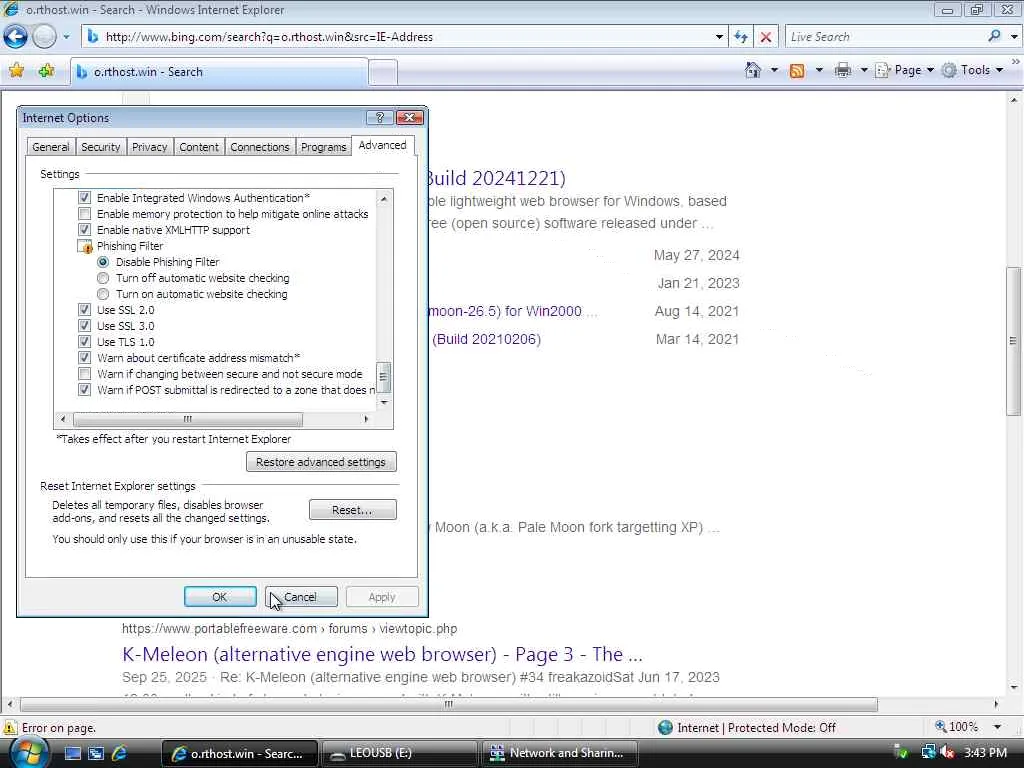The width and height of the screenshot is (1024, 768).
Task: Switch to Security tab
Action: (x=101, y=147)
